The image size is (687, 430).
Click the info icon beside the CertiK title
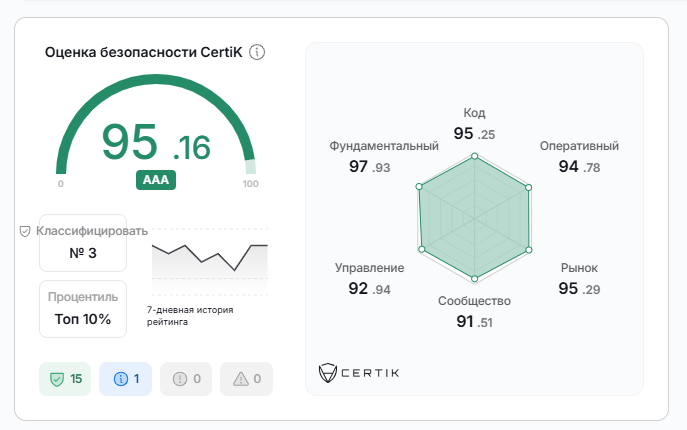tap(257, 52)
